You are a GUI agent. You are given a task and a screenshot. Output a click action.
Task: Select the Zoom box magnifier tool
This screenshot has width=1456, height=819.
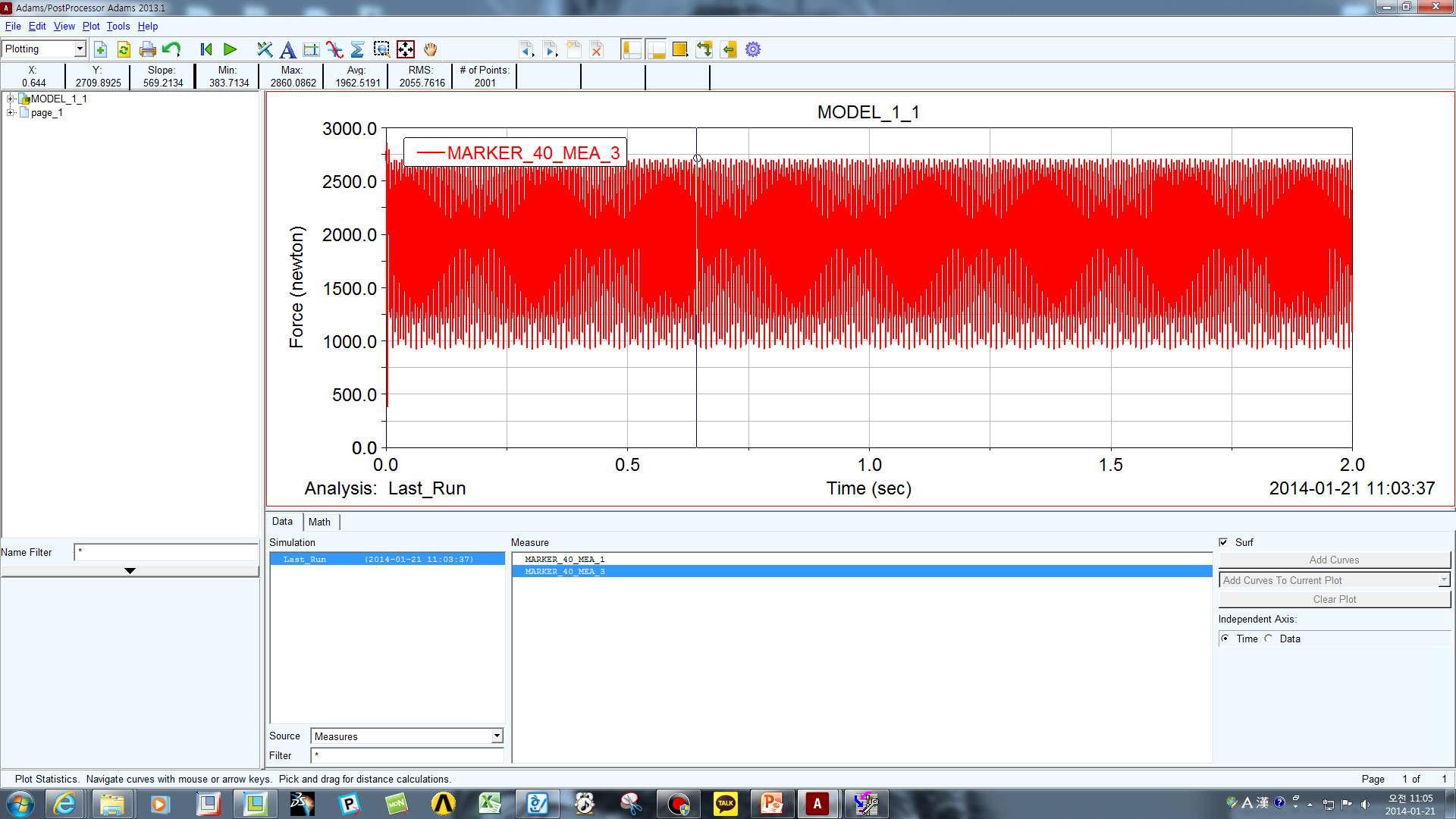[x=381, y=49]
